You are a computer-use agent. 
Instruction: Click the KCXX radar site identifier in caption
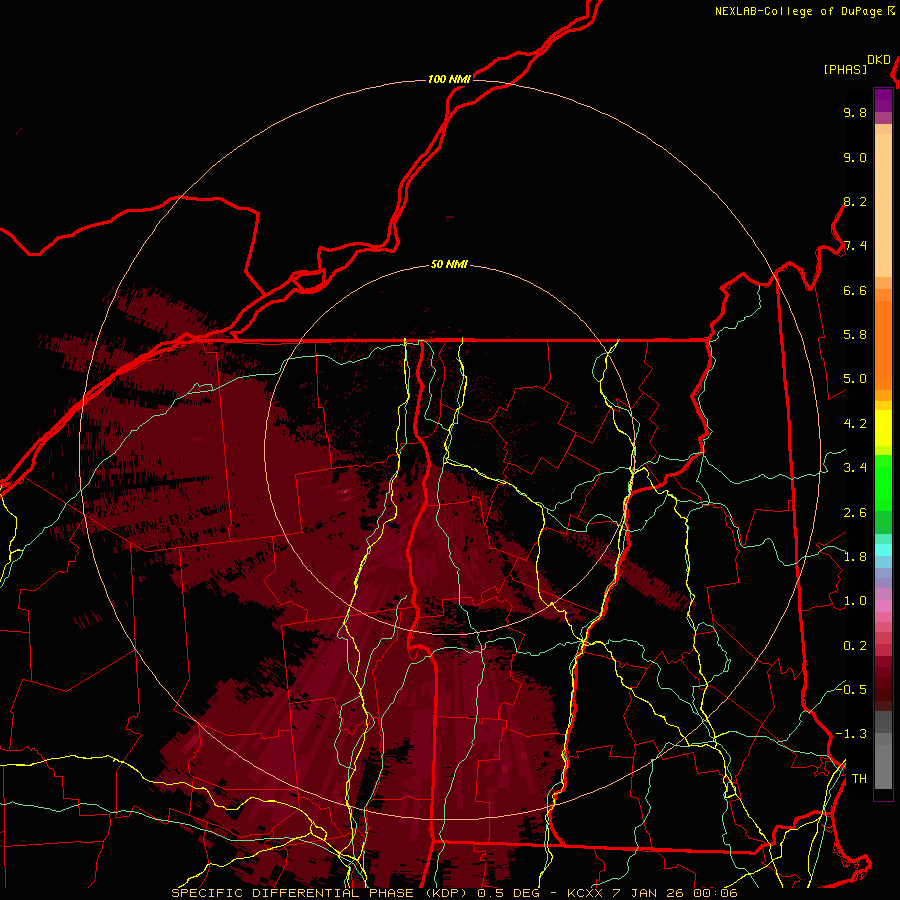coord(585,893)
